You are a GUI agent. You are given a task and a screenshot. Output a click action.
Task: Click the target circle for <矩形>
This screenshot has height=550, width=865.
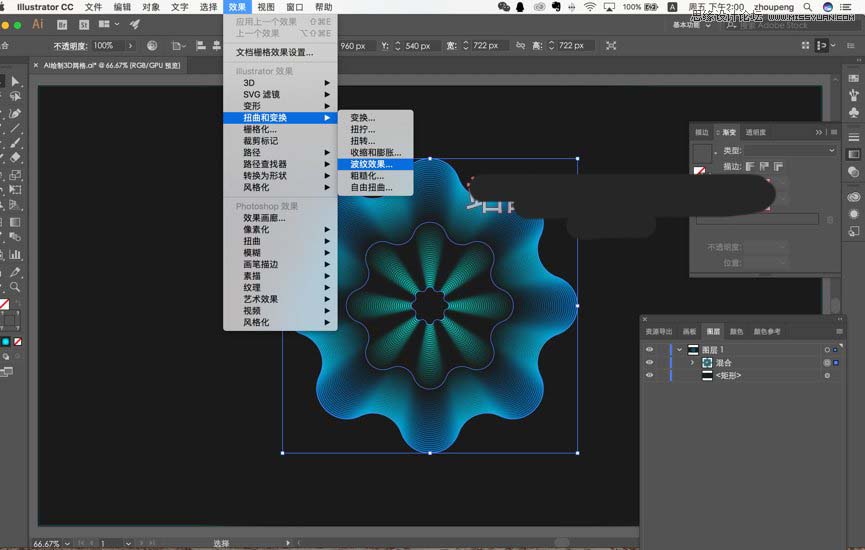827,375
